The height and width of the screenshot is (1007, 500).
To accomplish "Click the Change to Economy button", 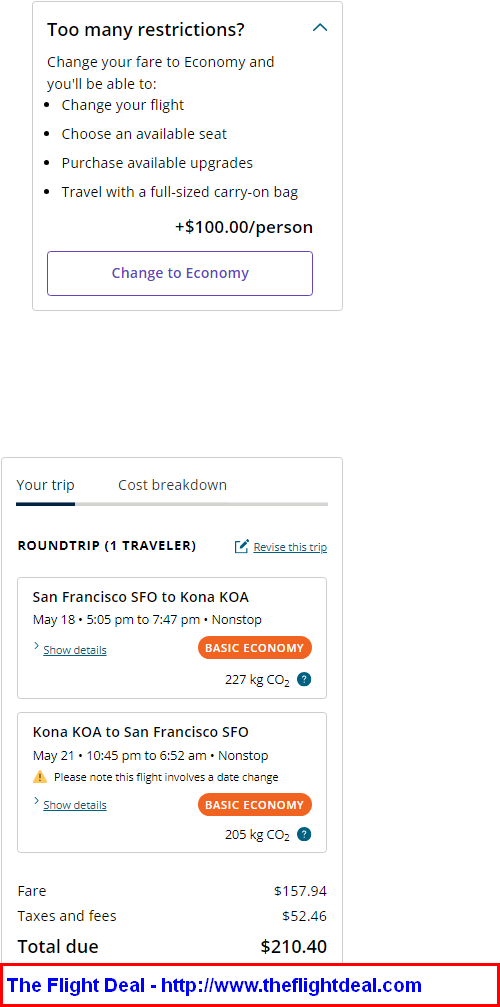I will [180, 274].
